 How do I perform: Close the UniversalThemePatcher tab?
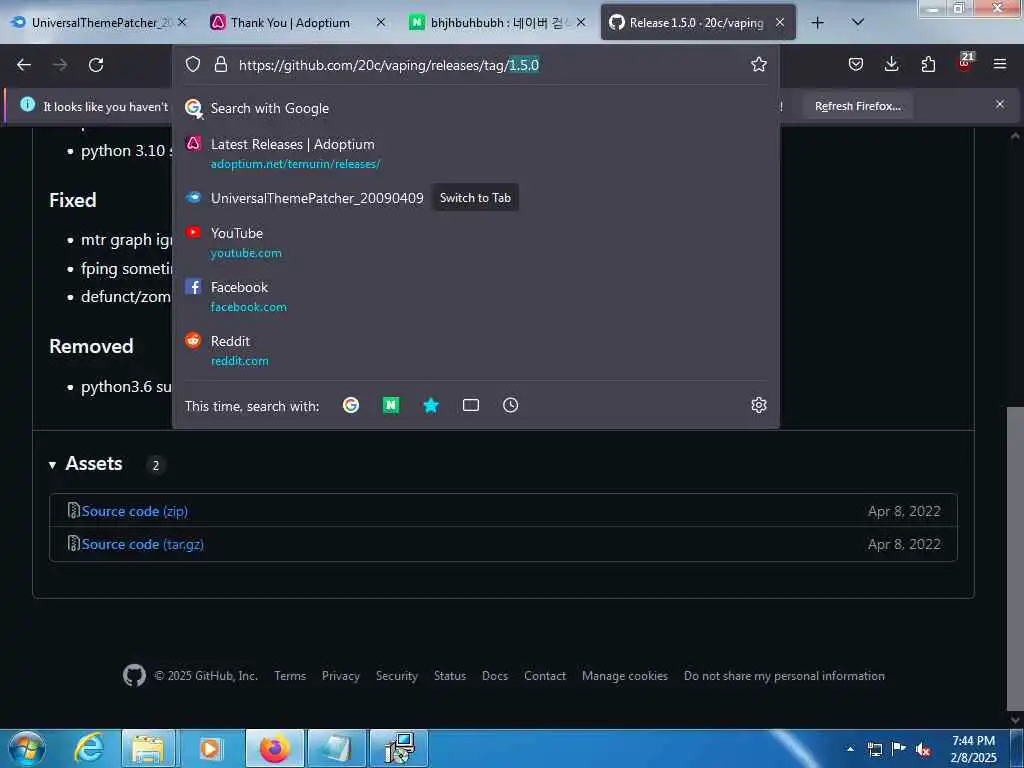tap(182, 22)
